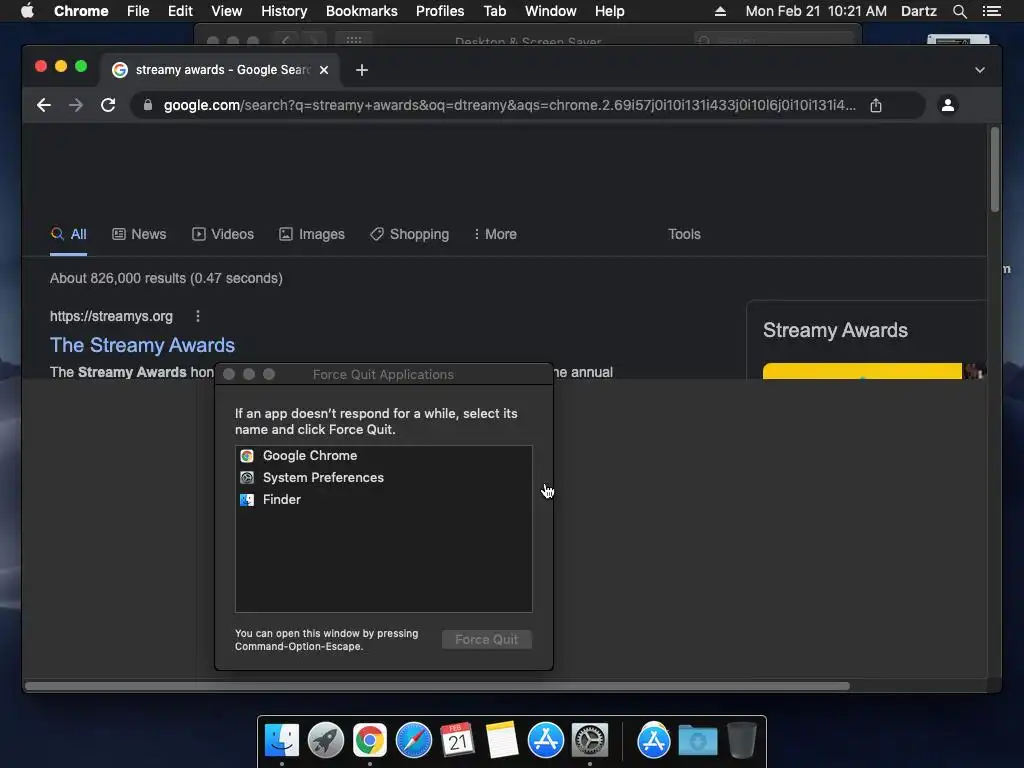The height and width of the screenshot is (768, 1024).
Task: Open System Preferences from the Dock
Action: coord(590,740)
